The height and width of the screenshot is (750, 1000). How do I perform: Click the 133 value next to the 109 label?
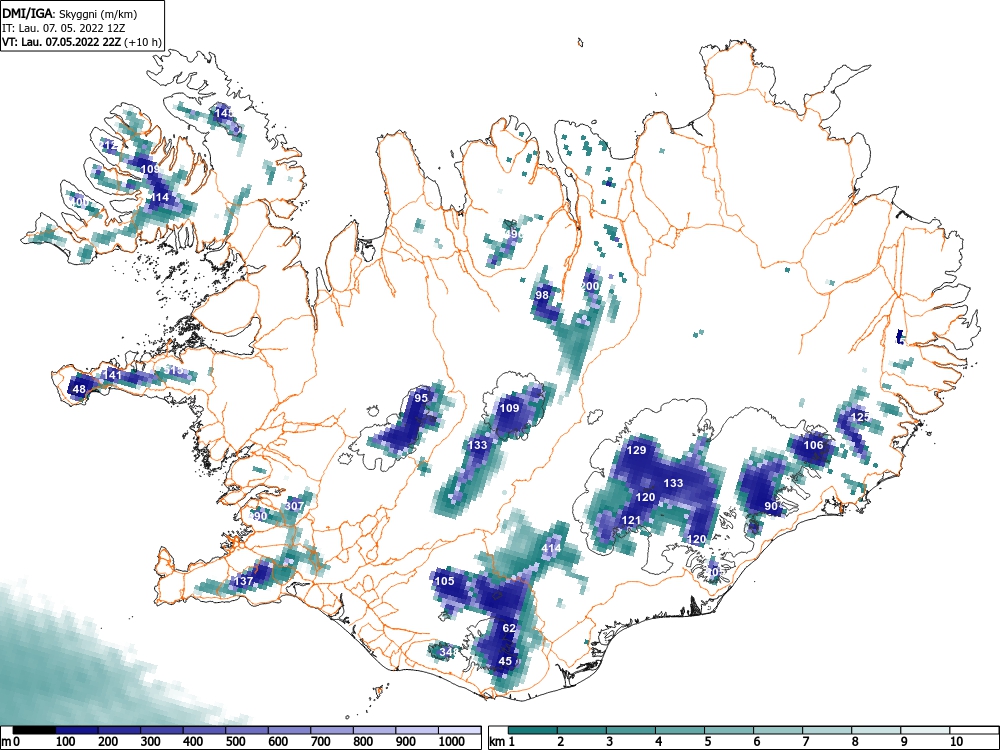(x=478, y=445)
